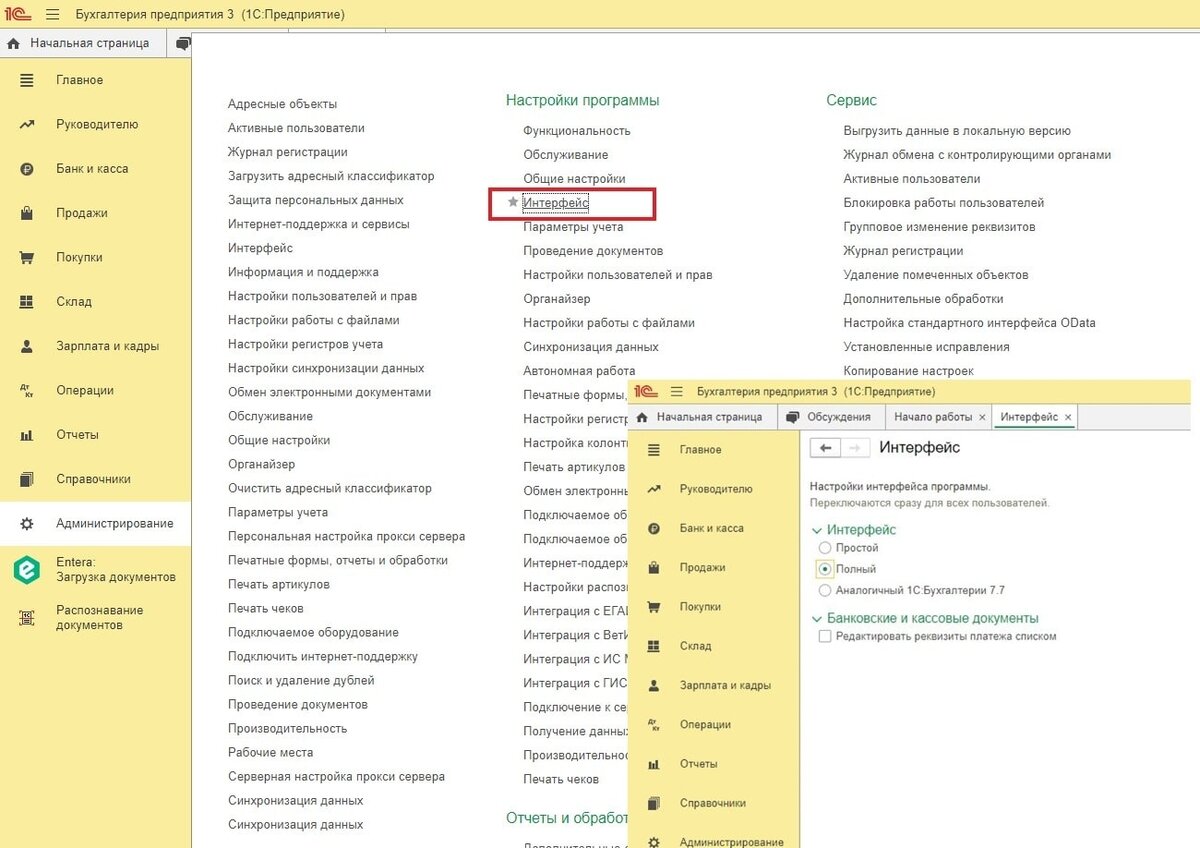Image resolution: width=1200 pixels, height=848 pixels.
Task: Click the Отчеты bar chart icon in main sidebar
Action: click(27, 435)
